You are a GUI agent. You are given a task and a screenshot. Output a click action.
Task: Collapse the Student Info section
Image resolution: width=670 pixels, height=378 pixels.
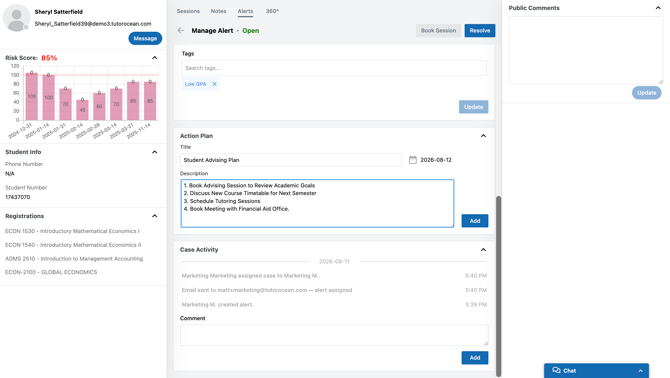point(155,152)
